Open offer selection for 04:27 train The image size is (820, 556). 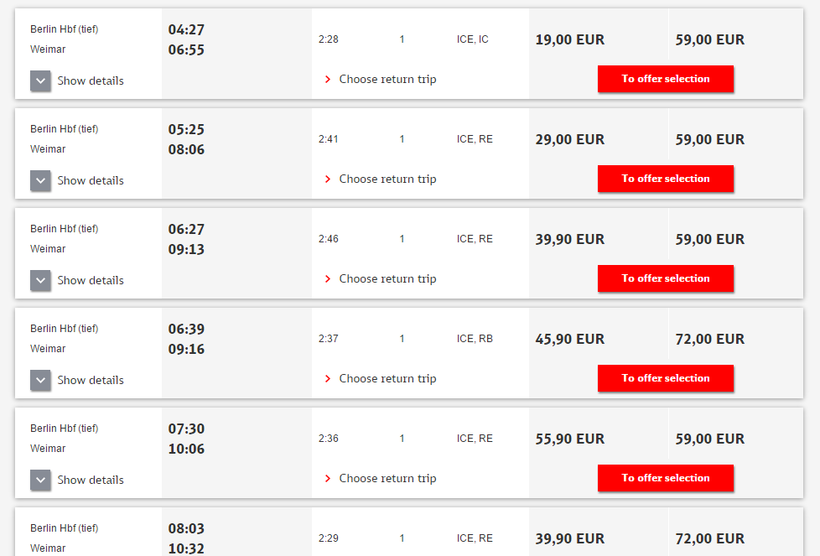[665, 79]
